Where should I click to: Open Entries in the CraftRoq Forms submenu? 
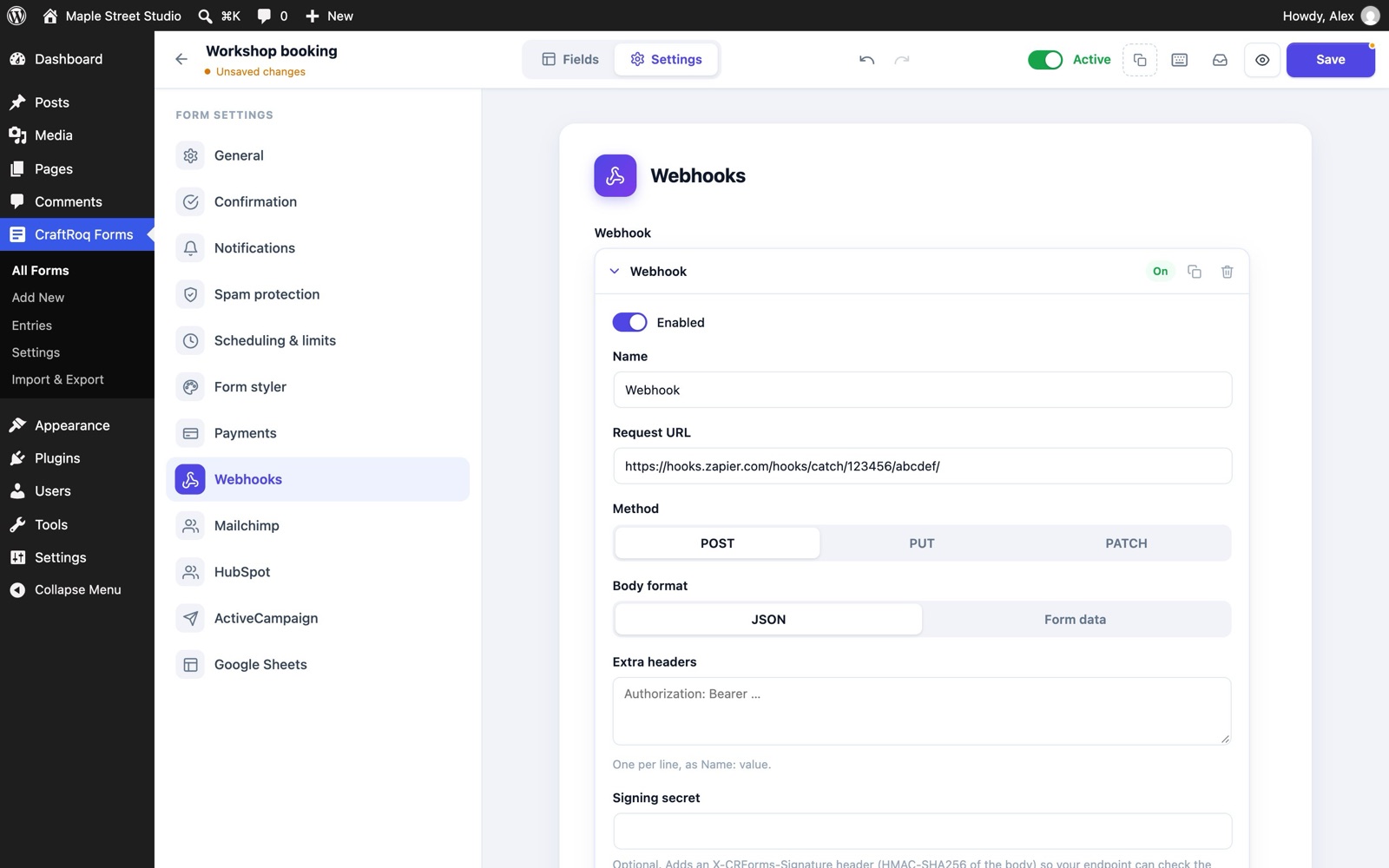[32, 325]
